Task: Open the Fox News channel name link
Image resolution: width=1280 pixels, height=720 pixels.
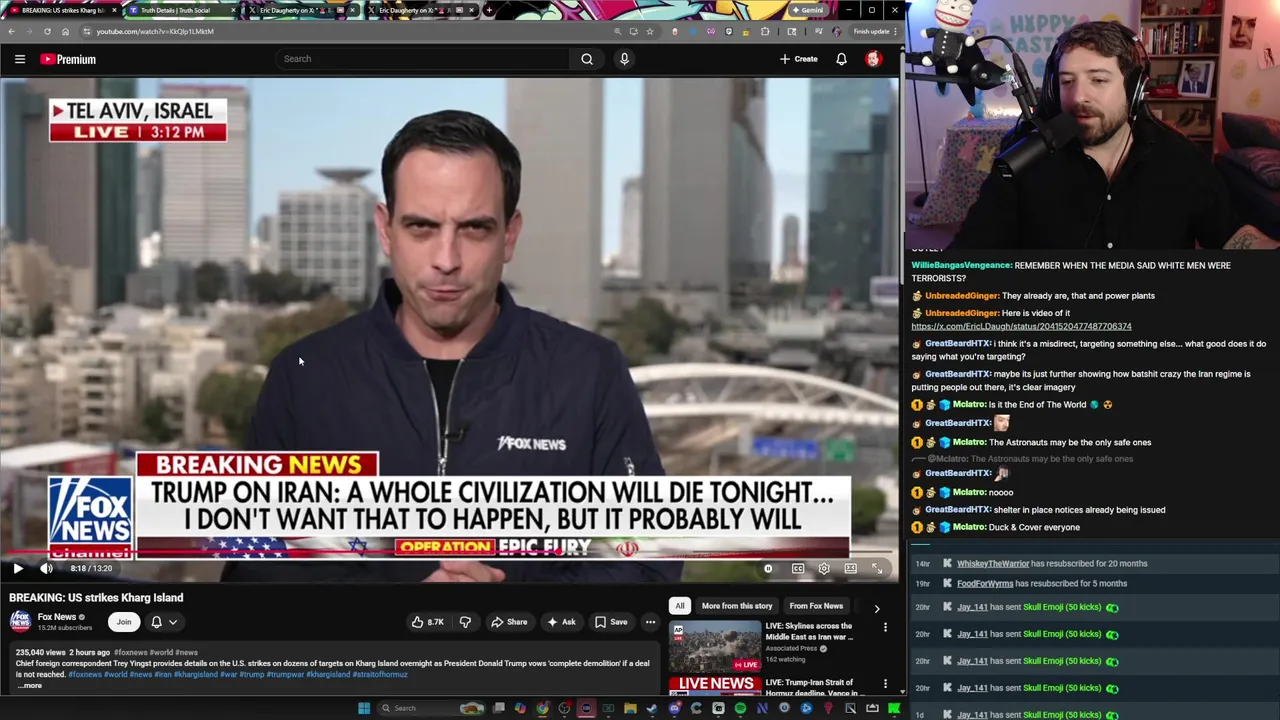Action: point(57,617)
